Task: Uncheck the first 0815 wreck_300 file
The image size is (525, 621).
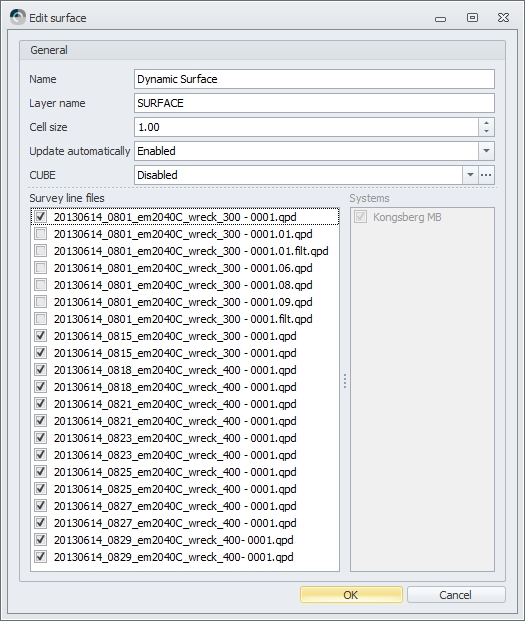Action: (40, 336)
